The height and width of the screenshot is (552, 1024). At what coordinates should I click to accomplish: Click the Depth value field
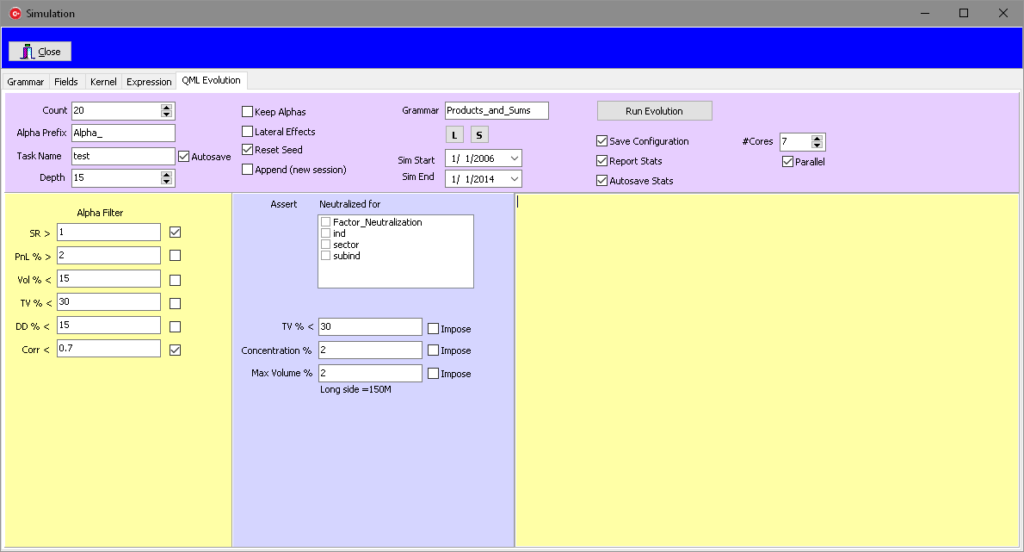(x=116, y=178)
